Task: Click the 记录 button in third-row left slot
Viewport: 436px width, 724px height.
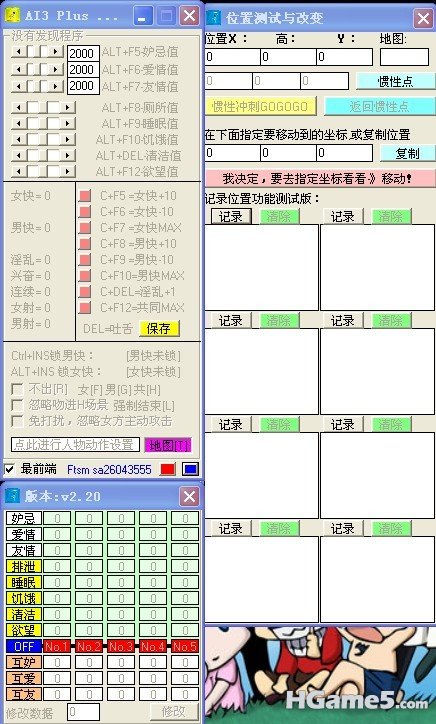Action: point(231,424)
